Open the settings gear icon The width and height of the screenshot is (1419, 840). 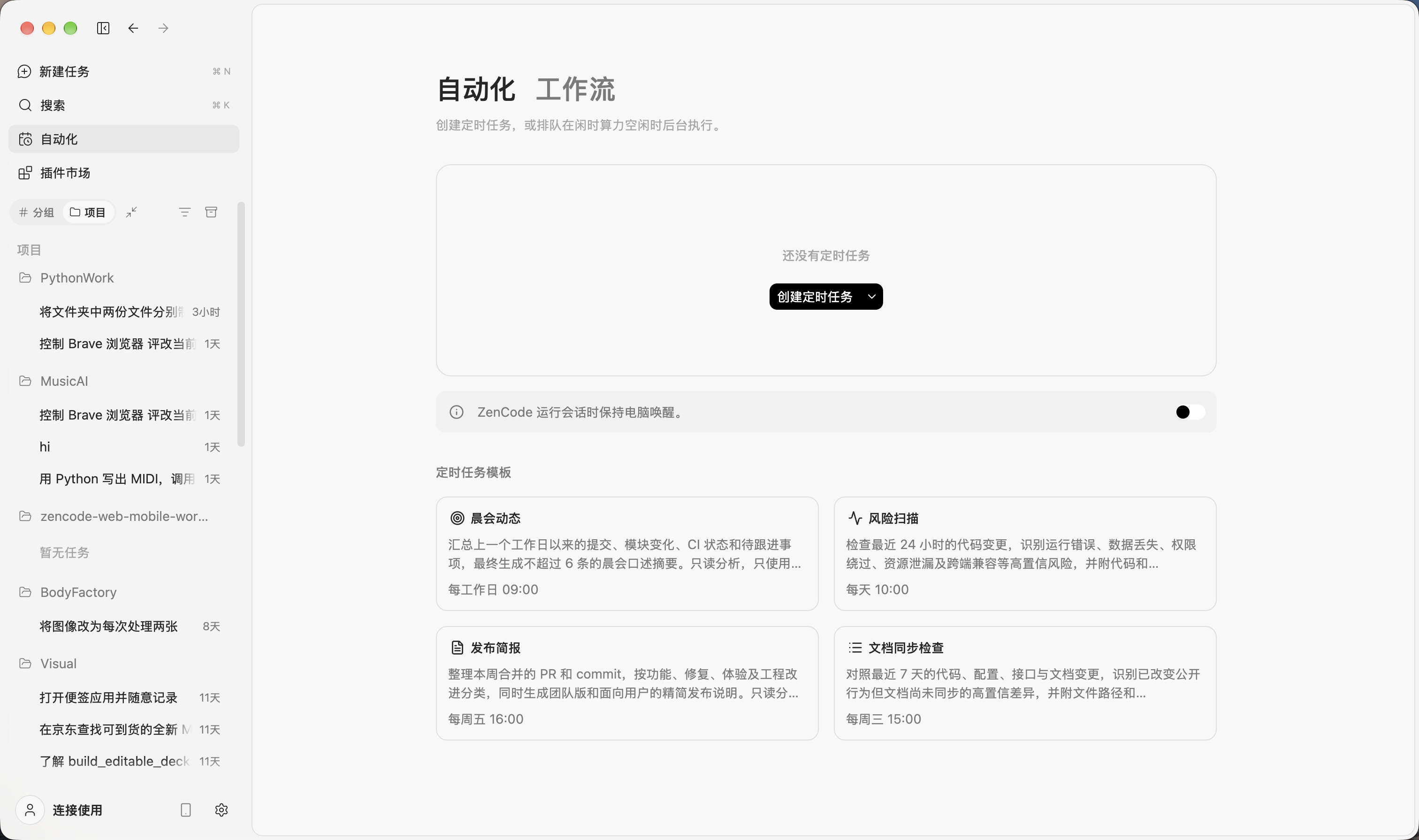click(221, 810)
